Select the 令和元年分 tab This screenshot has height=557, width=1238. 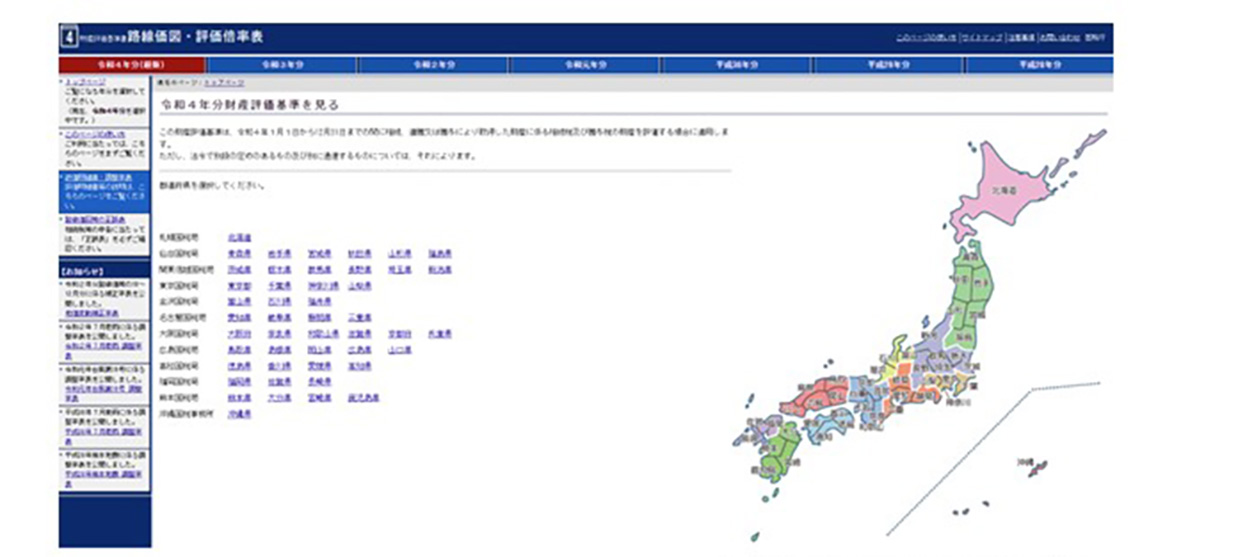point(586,65)
